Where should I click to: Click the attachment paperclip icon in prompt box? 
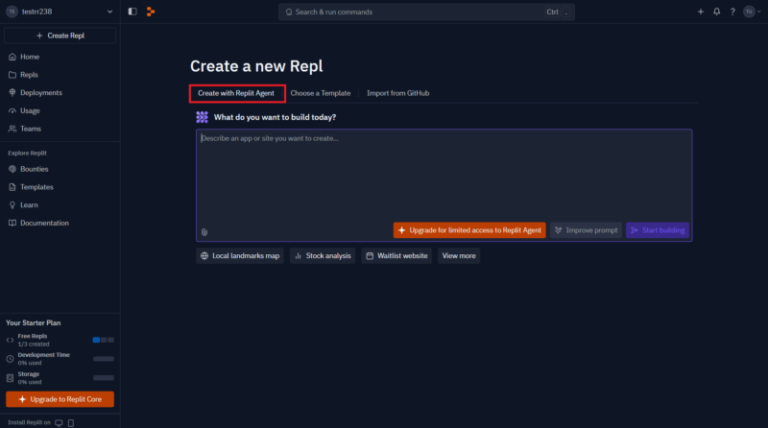coord(204,231)
